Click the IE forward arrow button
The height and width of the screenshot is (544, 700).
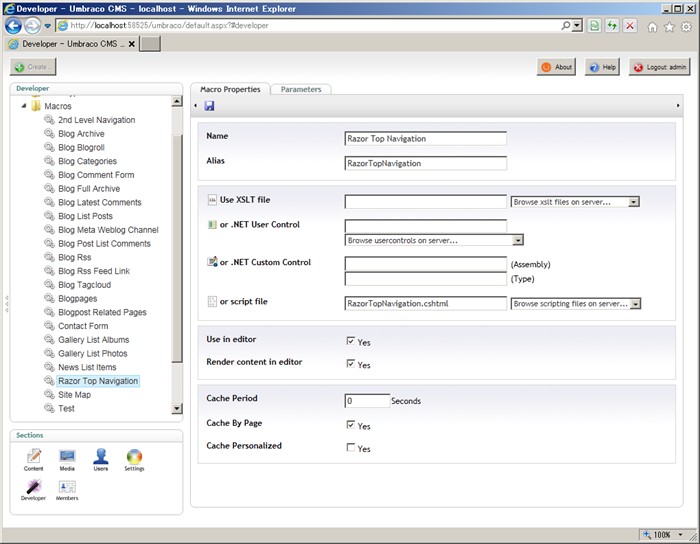[32, 26]
